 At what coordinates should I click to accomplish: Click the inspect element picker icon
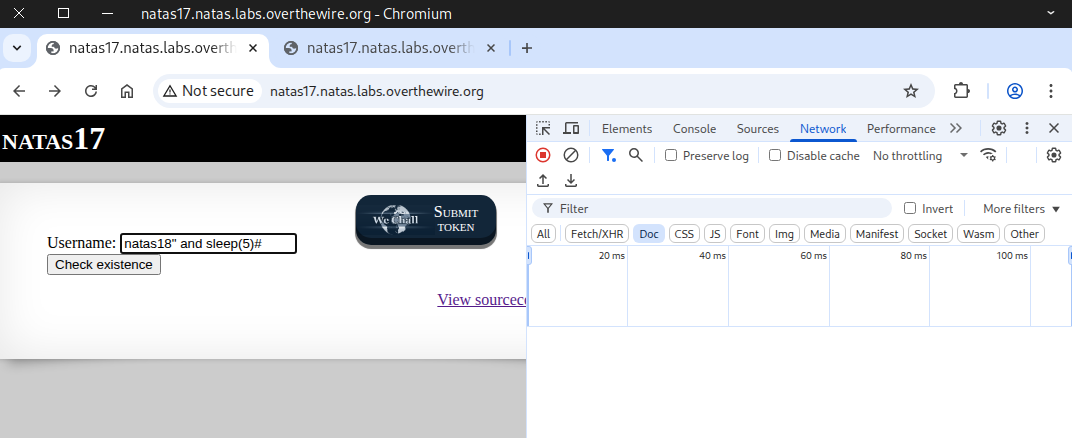[543, 129]
